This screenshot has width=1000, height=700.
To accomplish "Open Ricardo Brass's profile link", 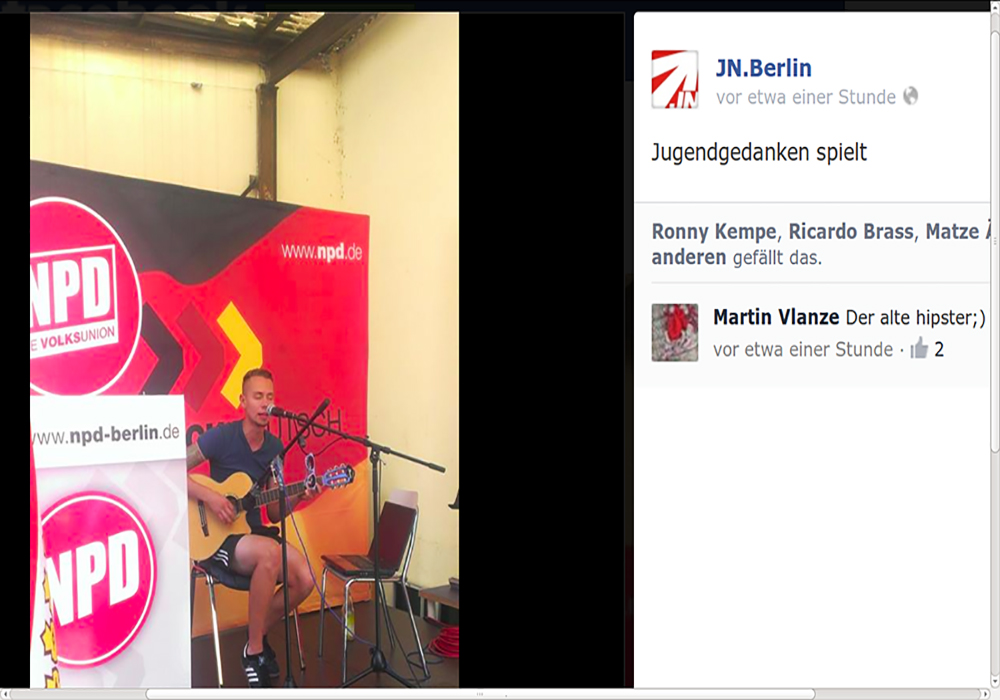I will (851, 231).
